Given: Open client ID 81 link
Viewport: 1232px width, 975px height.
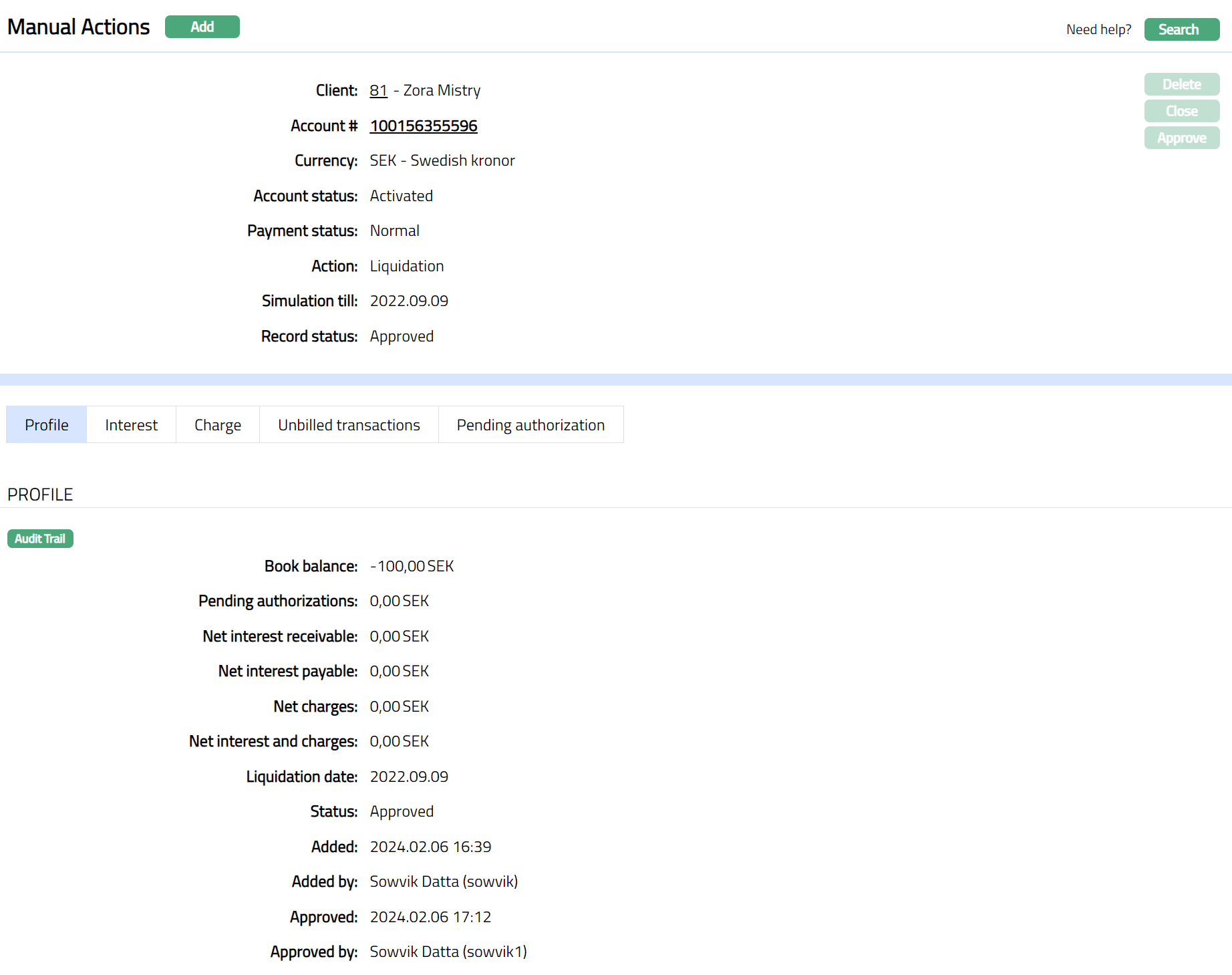Looking at the screenshot, I should [x=378, y=90].
